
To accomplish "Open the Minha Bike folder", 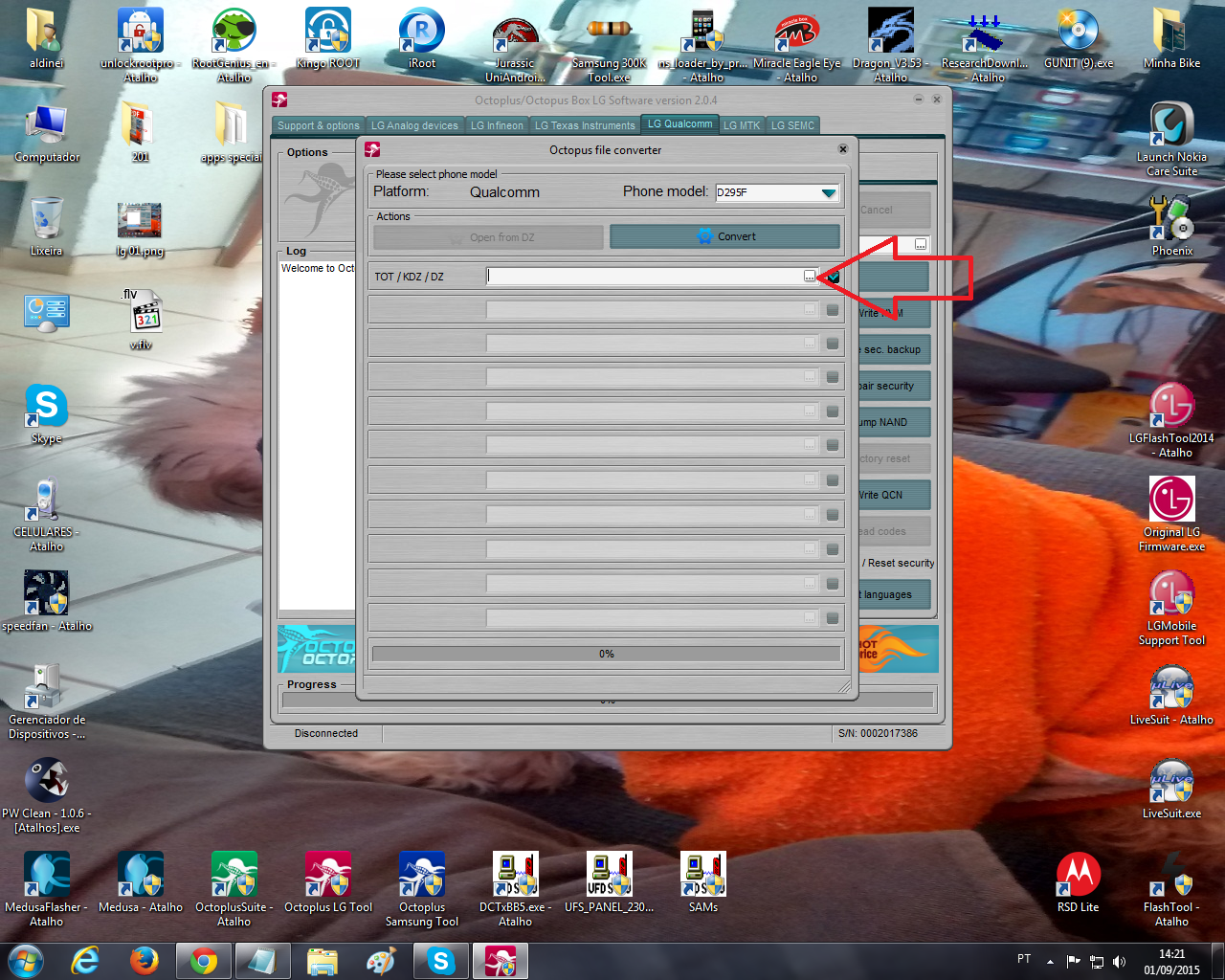I will tap(1171, 39).
